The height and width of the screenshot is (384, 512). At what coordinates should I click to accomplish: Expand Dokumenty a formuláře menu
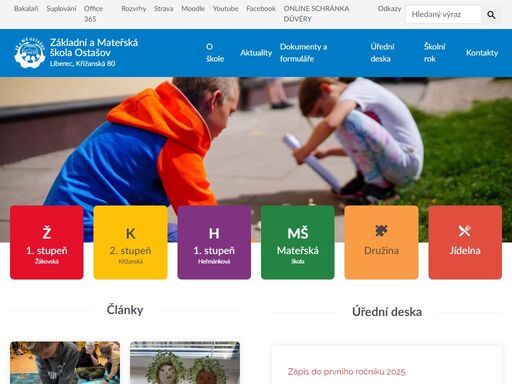click(303, 53)
